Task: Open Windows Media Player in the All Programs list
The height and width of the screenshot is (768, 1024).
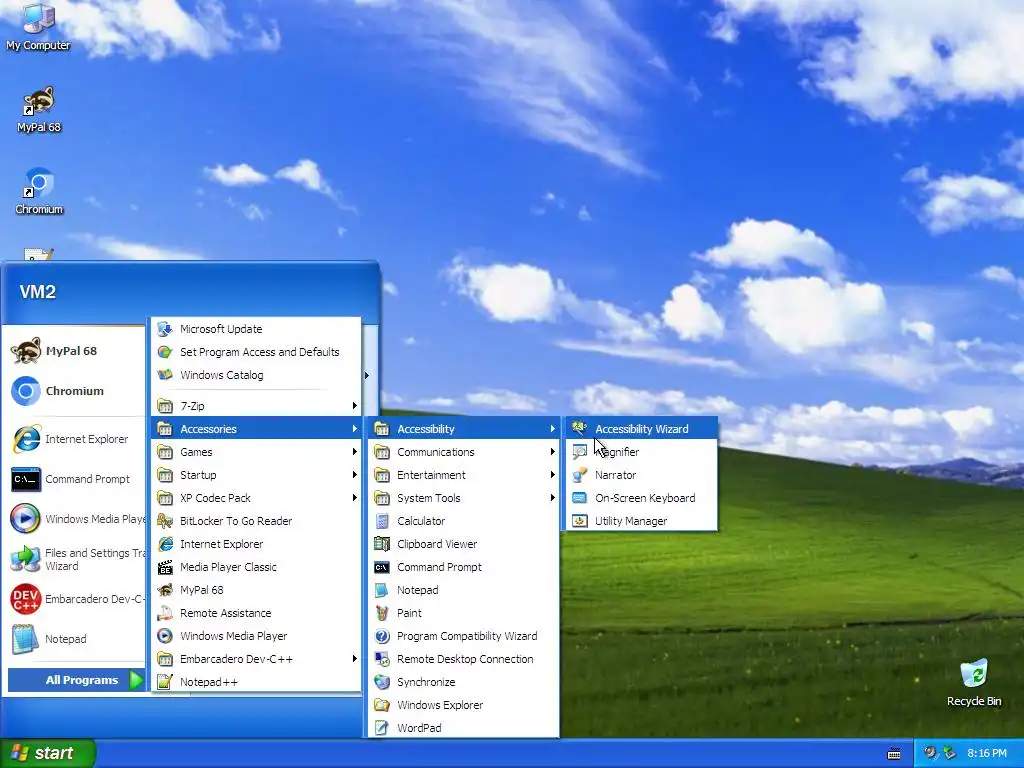Action: (256, 636)
